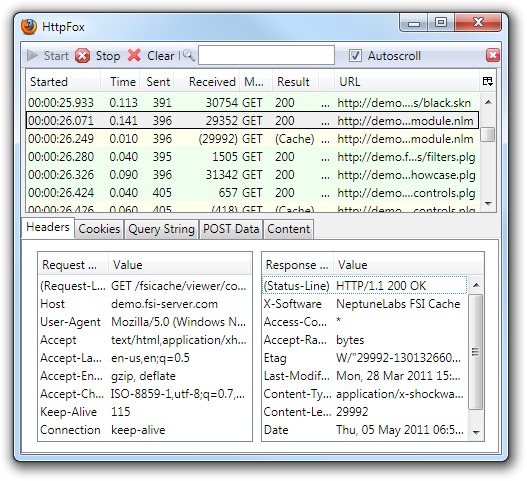Screen dimensions: 527x481
Task: Sort by Received column header
Action: click(x=206, y=82)
